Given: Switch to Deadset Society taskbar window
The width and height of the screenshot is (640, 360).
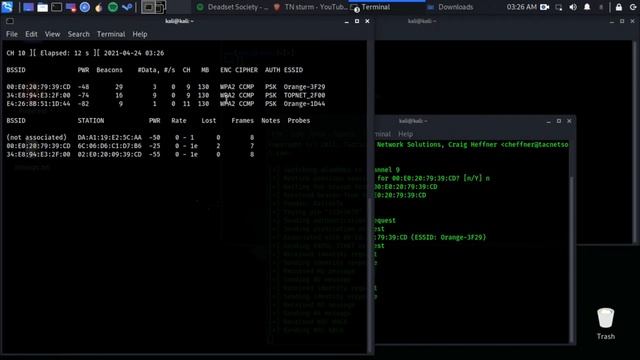Looking at the screenshot, I should pyautogui.click(x=233, y=7).
